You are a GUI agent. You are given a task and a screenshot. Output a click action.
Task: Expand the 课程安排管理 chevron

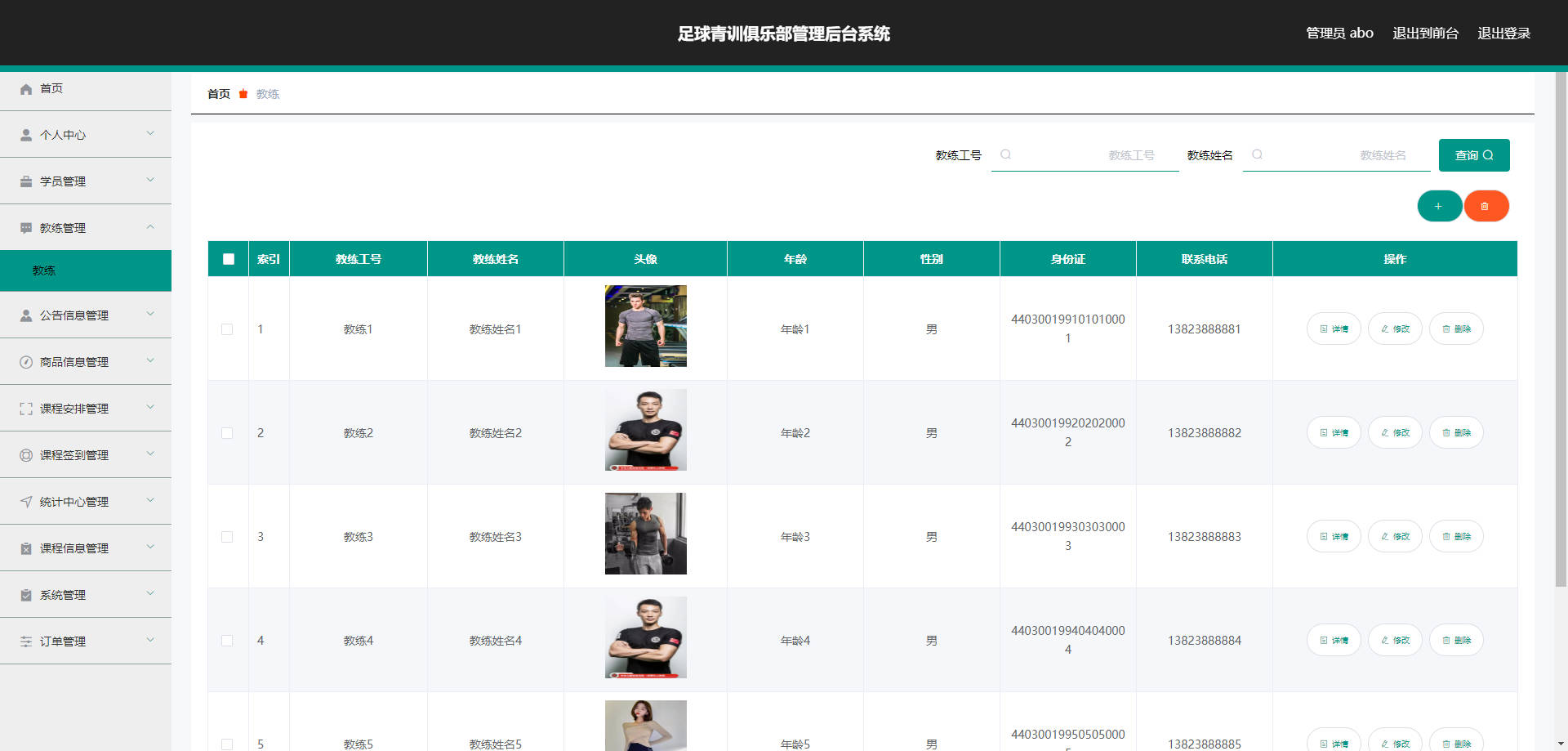pos(150,407)
